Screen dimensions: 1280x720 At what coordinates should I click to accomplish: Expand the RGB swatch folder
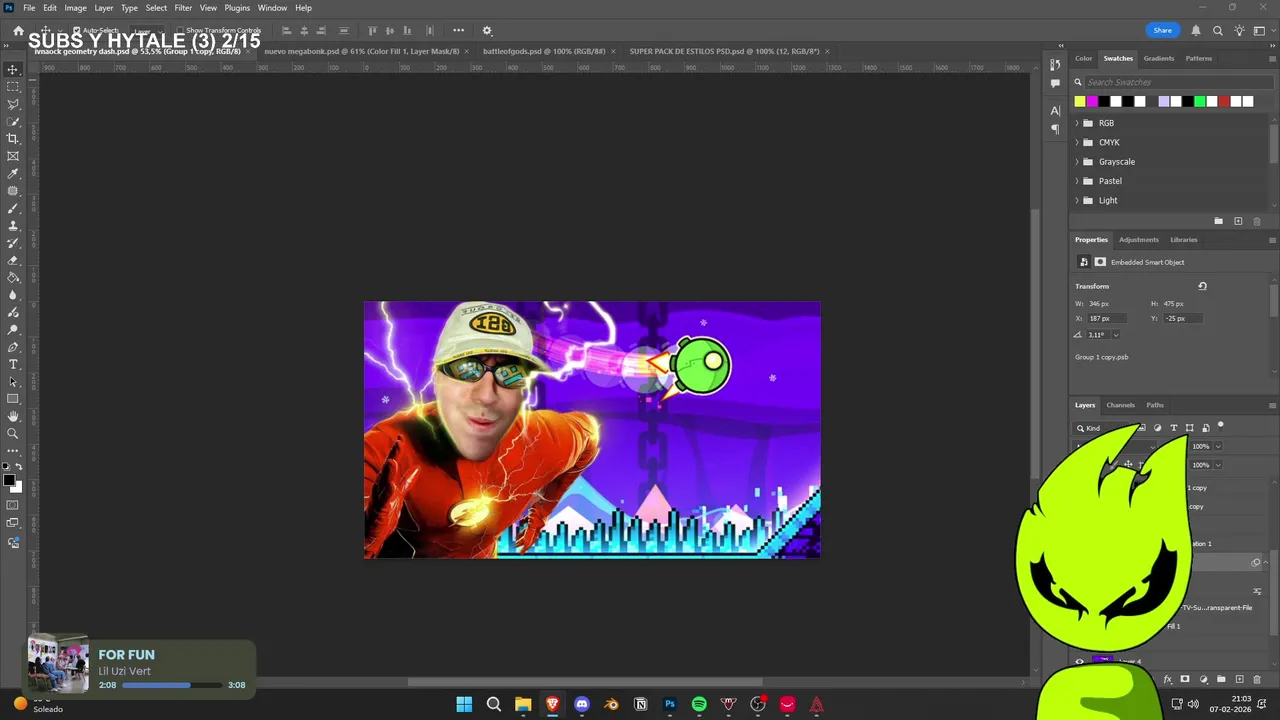pos(1077,123)
